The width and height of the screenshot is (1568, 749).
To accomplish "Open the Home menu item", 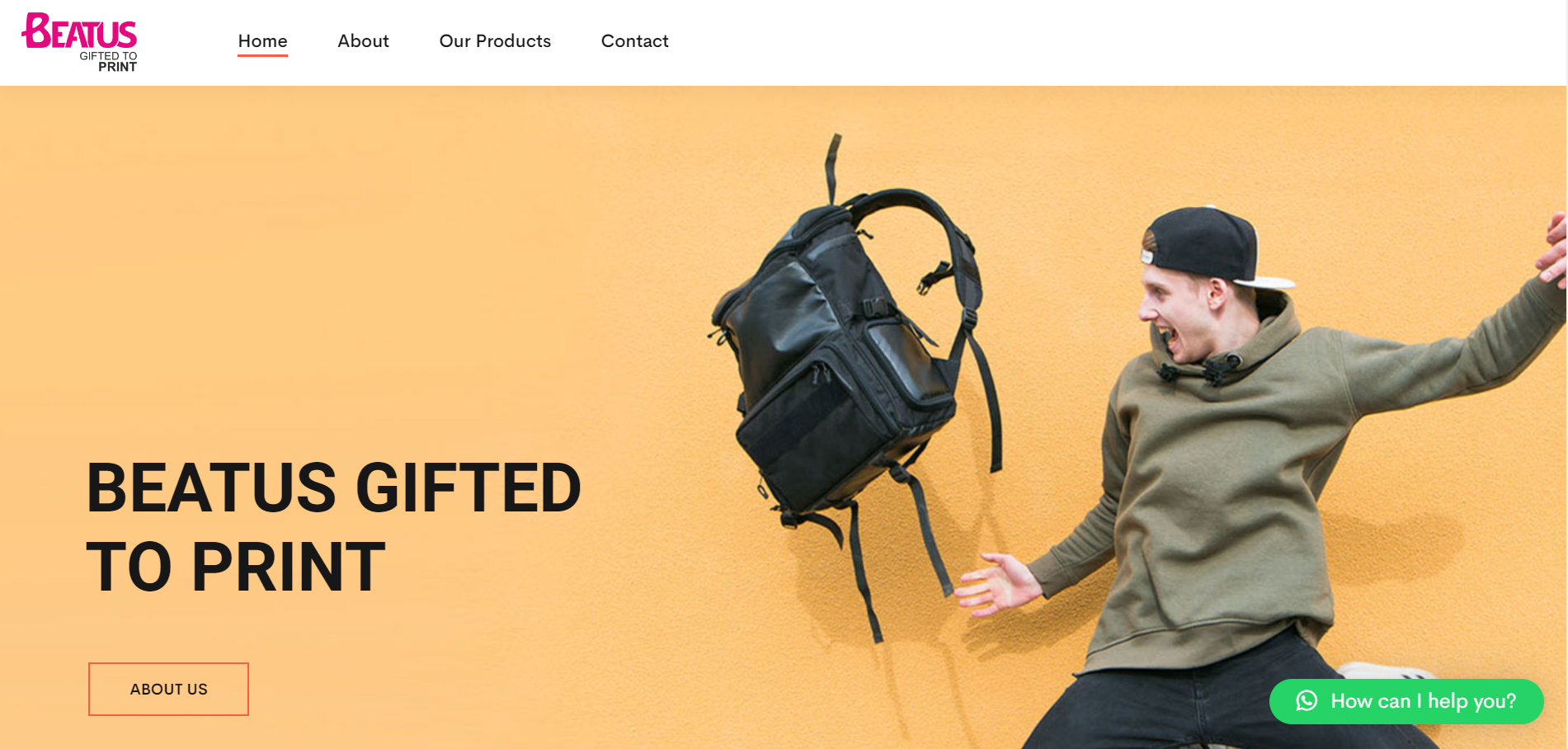I will (262, 41).
